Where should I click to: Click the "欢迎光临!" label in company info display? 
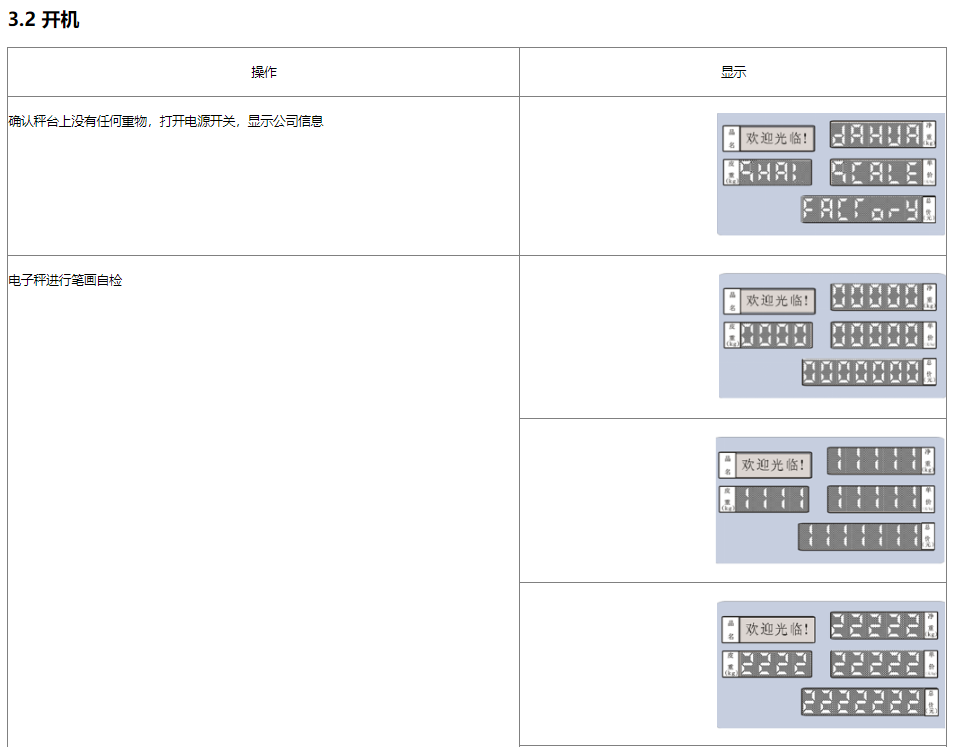(x=778, y=138)
